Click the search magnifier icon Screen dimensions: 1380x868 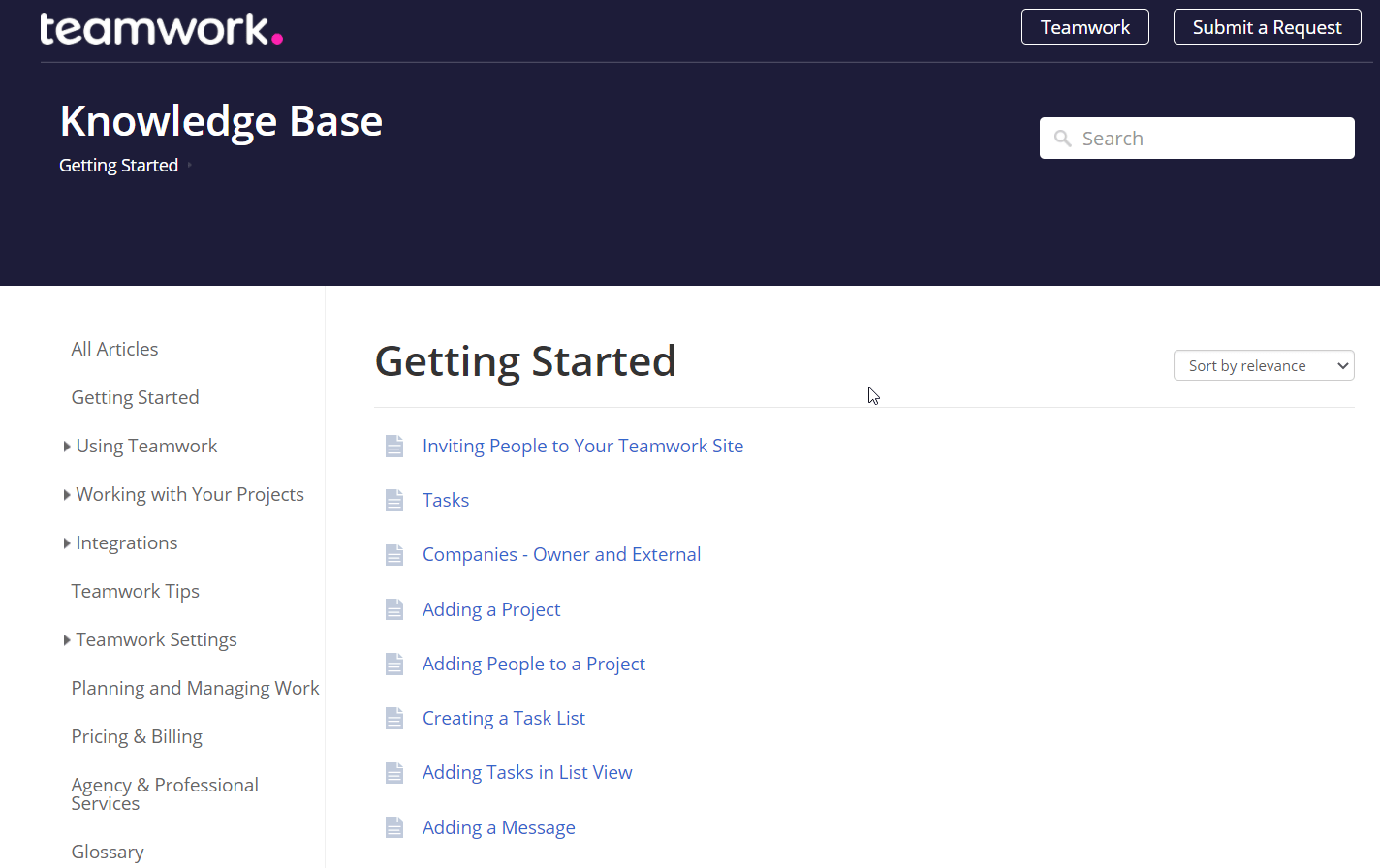(x=1063, y=139)
